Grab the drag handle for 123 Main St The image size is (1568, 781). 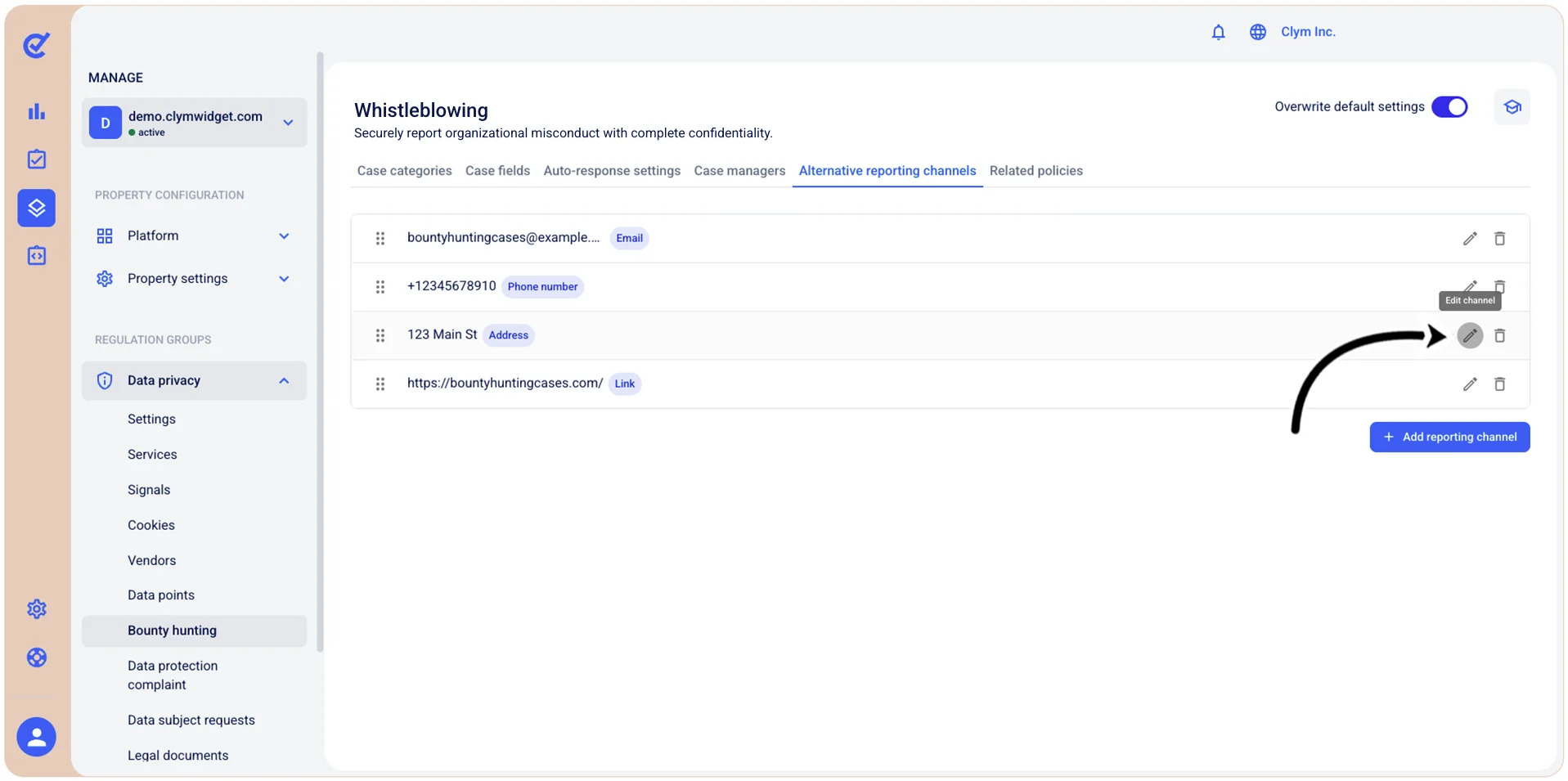[380, 335]
